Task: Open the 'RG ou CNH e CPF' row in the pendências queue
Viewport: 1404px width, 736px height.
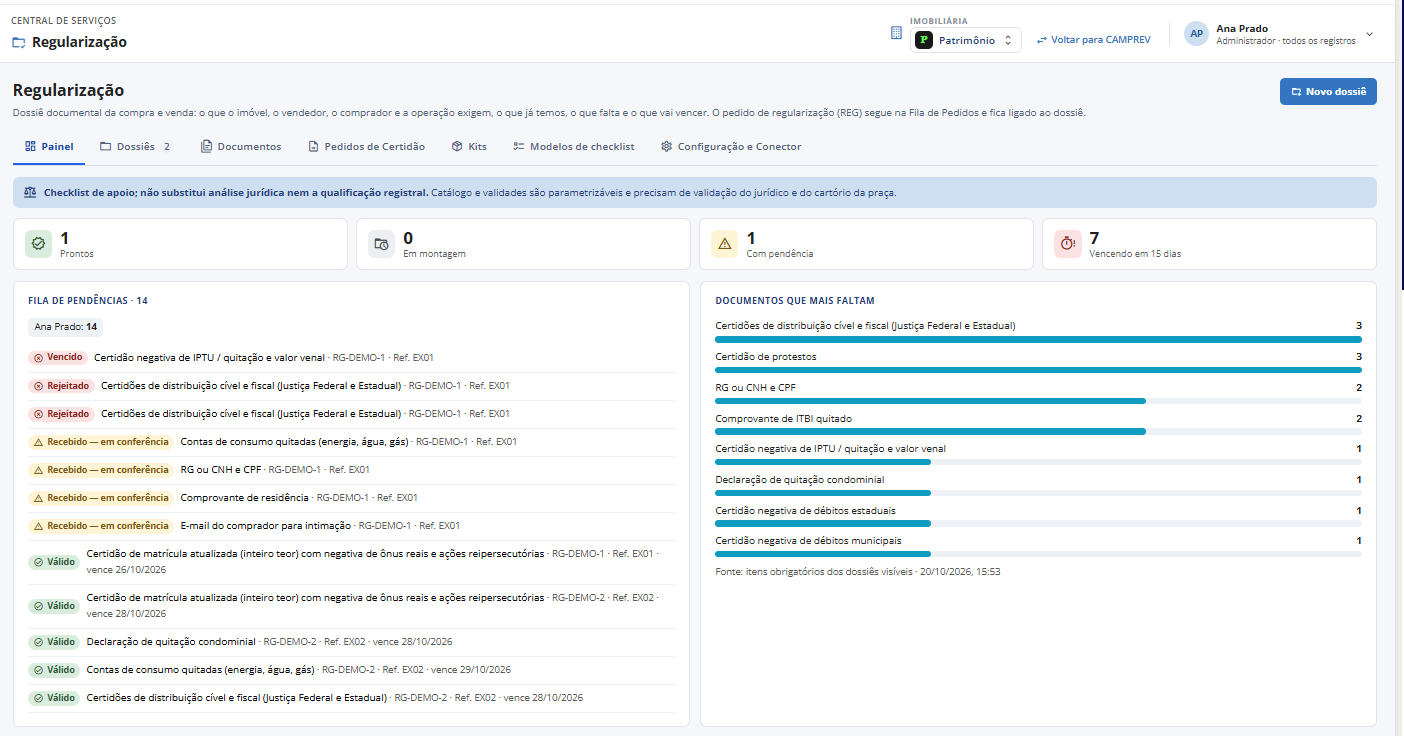Action: tap(351, 469)
